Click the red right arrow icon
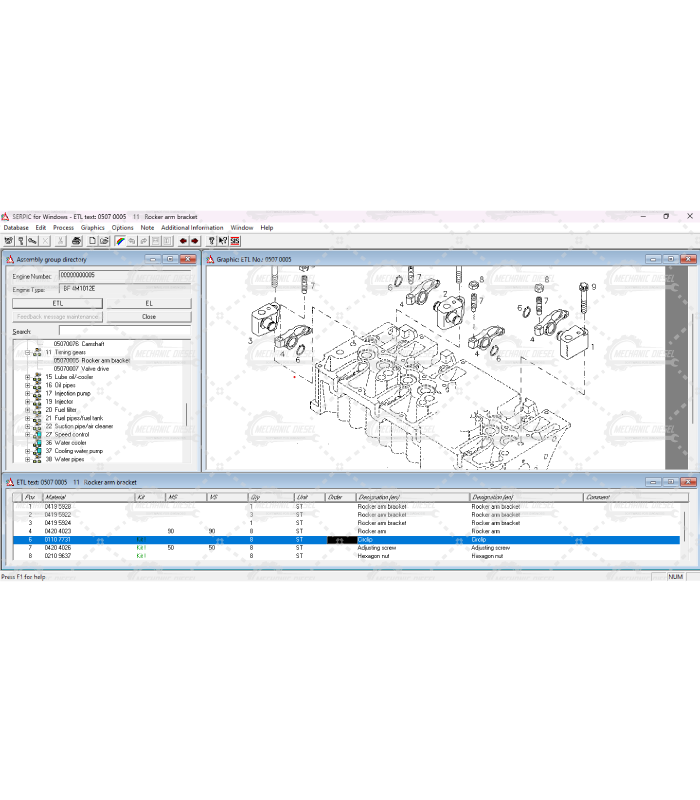This screenshot has width=700, height=800. [x=195, y=241]
